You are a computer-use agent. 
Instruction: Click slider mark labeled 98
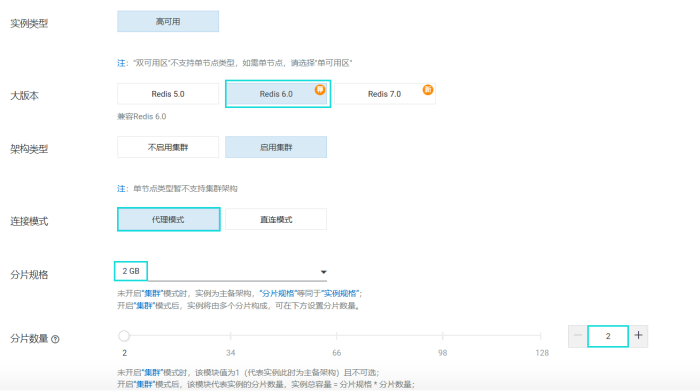(x=442, y=353)
